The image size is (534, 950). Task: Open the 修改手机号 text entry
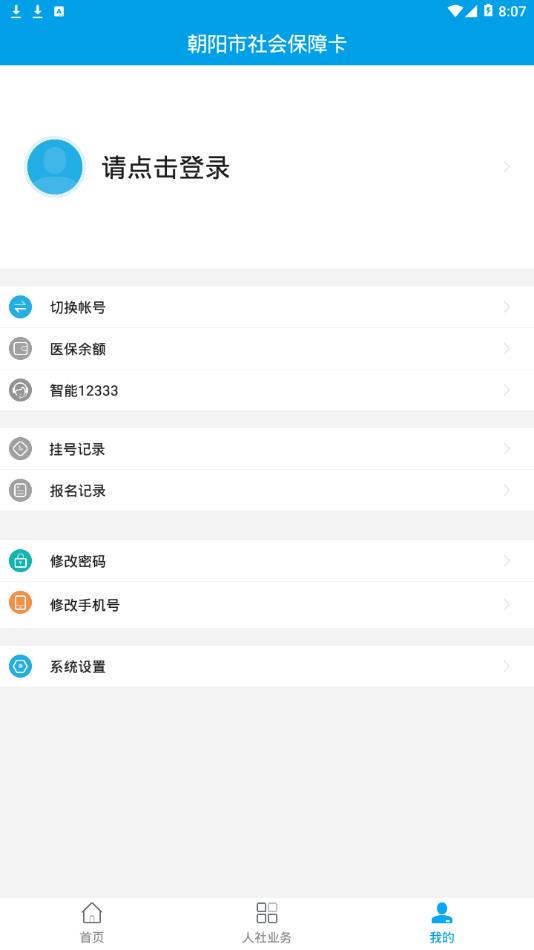click(x=84, y=605)
